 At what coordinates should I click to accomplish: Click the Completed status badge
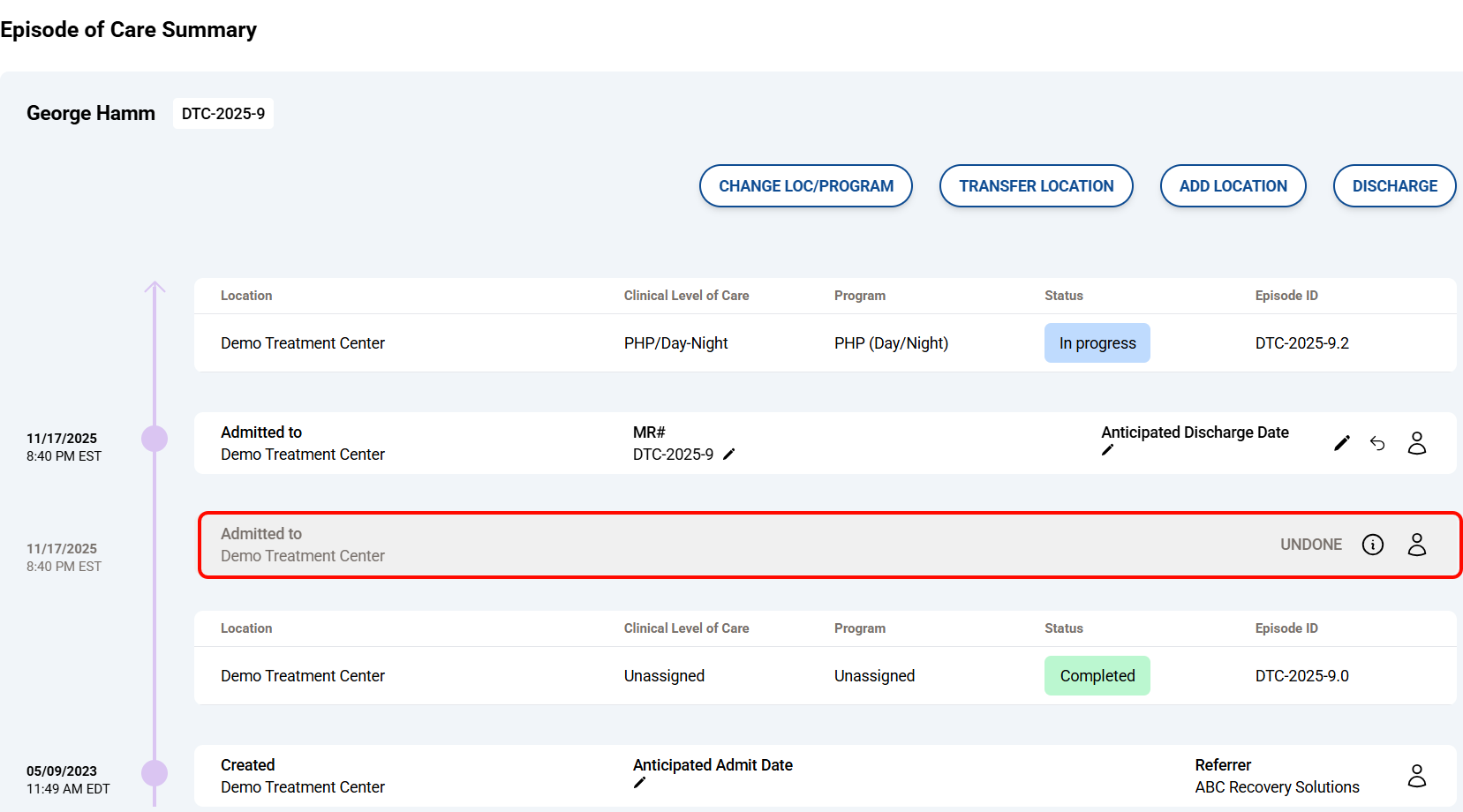click(x=1097, y=676)
